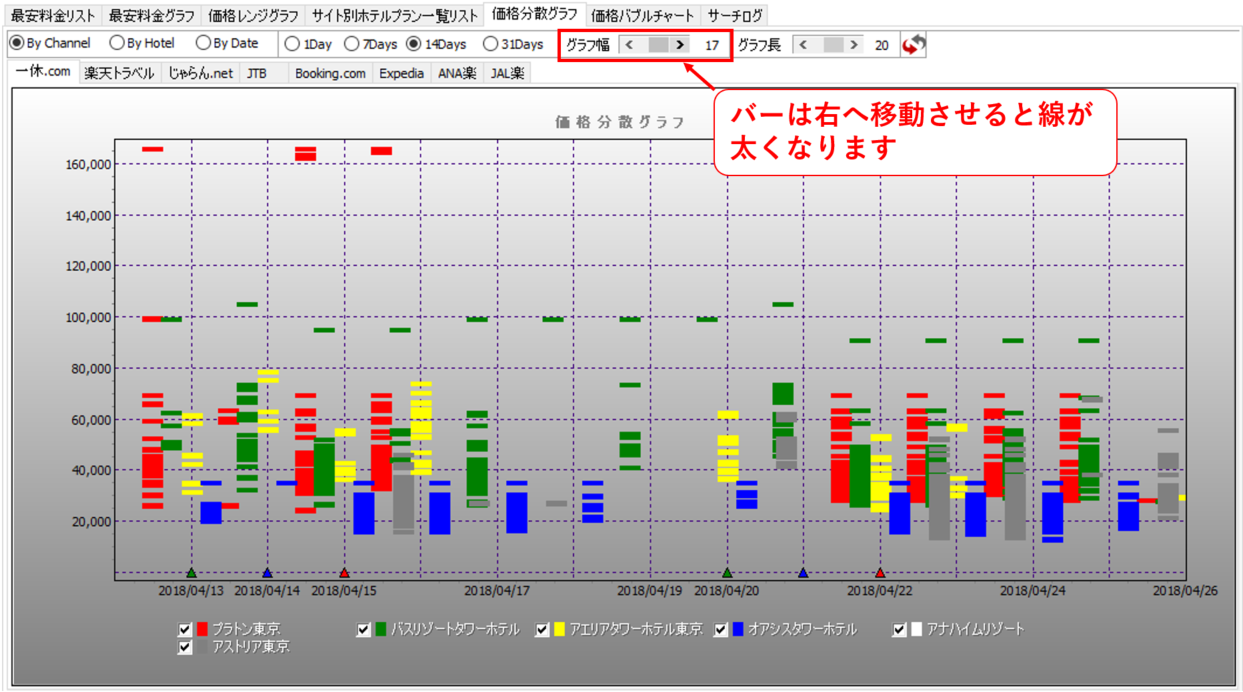1243x692 pixels.
Task: Go to the 最安料金リスト tab
Action: pos(53,15)
